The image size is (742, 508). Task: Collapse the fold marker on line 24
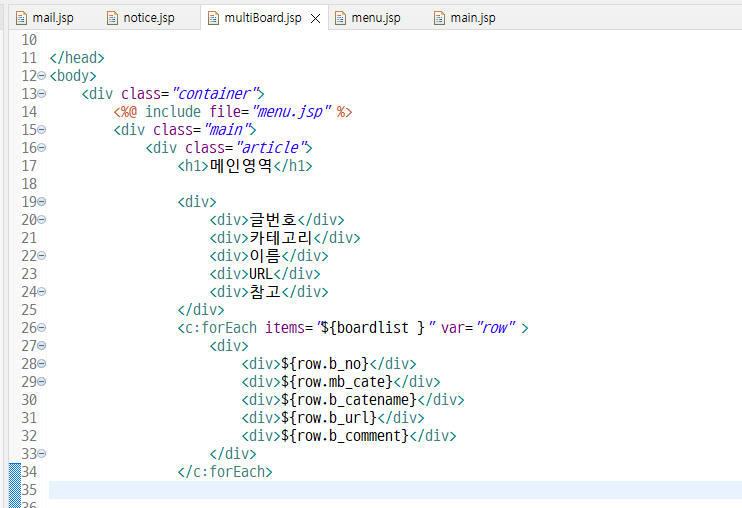(42, 291)
